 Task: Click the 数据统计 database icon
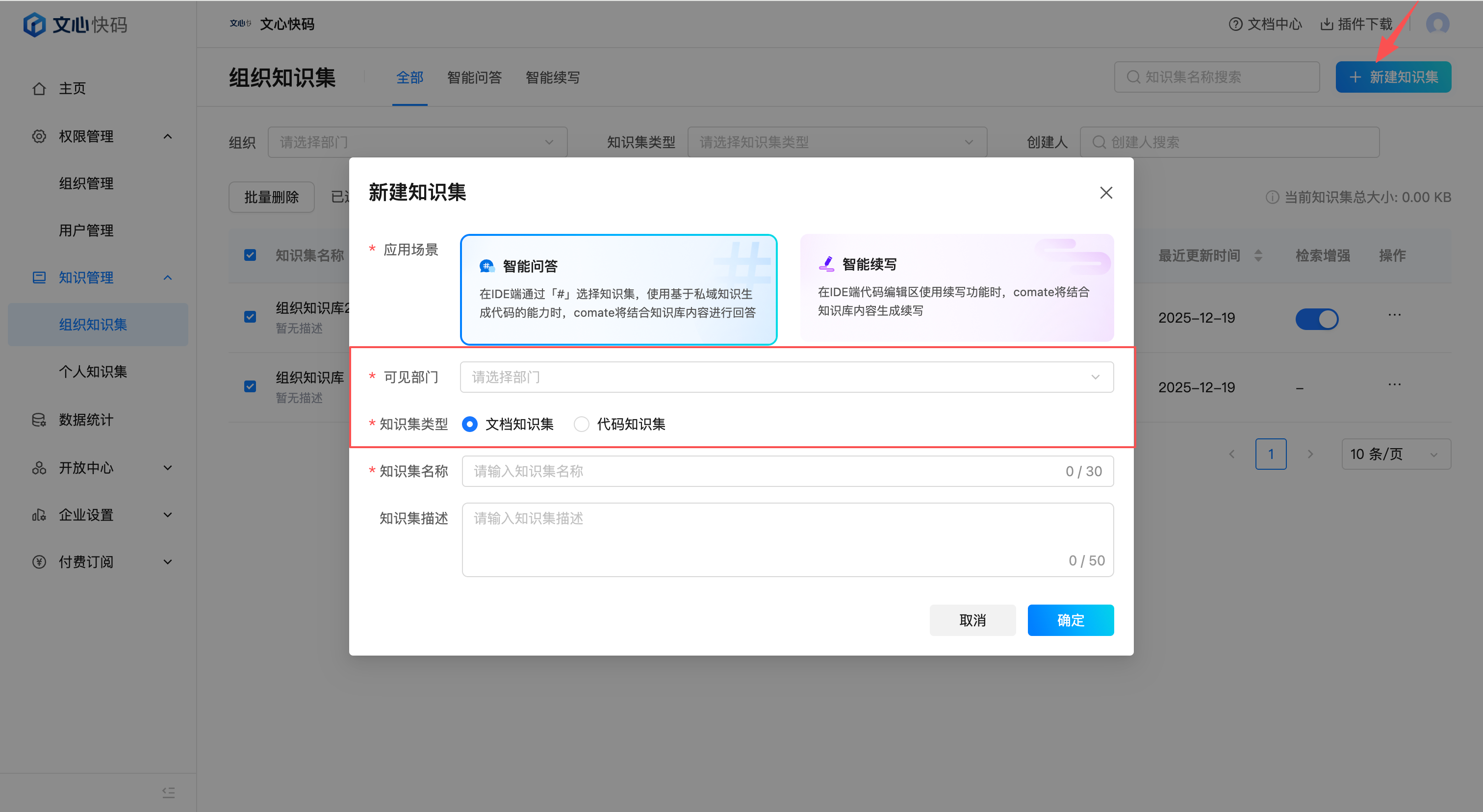pos(39,420)
